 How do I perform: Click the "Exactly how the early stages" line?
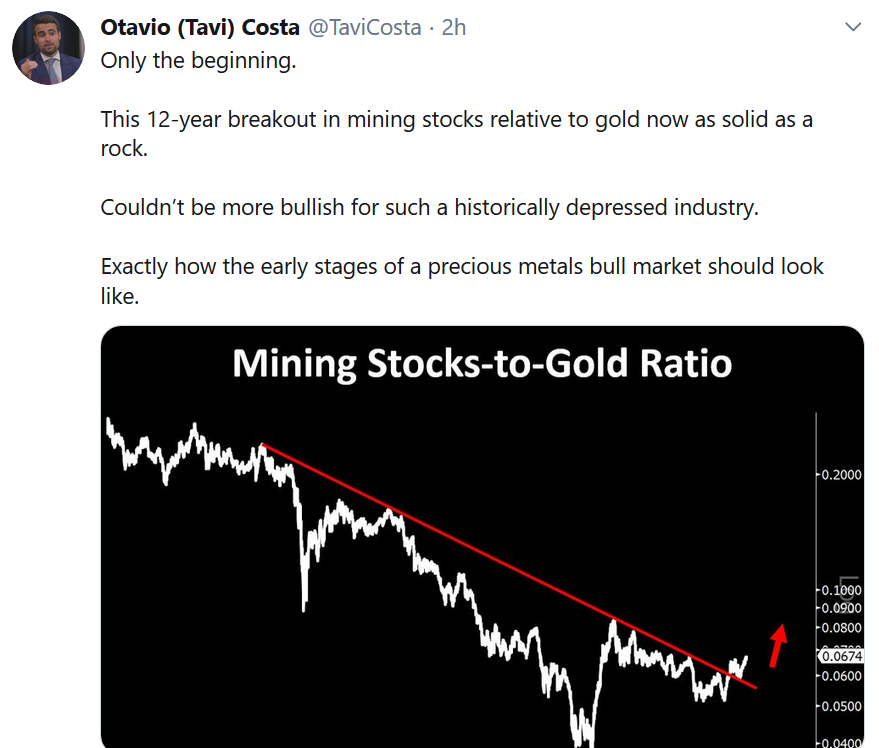click(x=462, y=267)
